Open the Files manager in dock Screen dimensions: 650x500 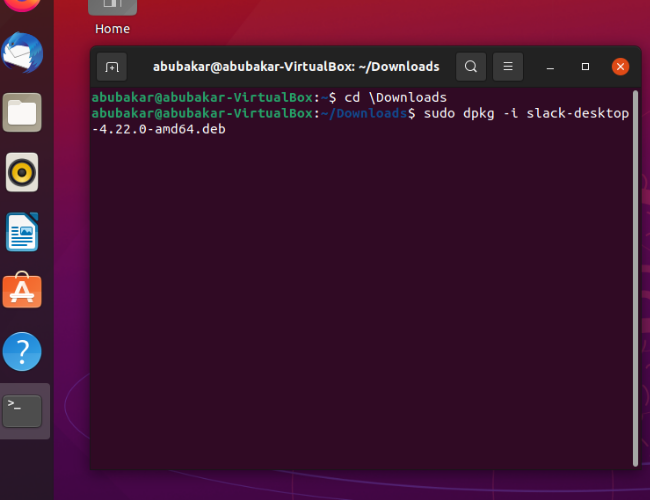pos(23,112)
